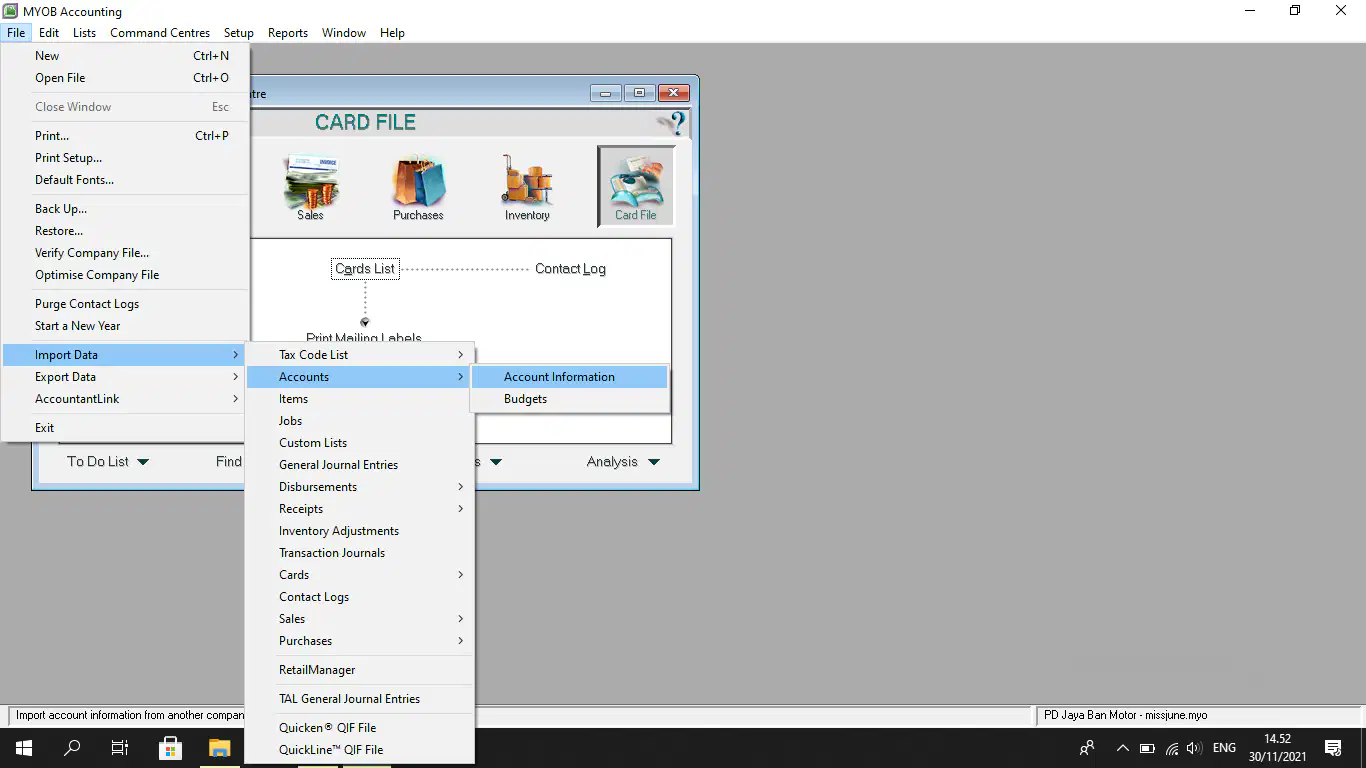
Task: Open Task View on the taskbar
Action: (x=120, y=748)
